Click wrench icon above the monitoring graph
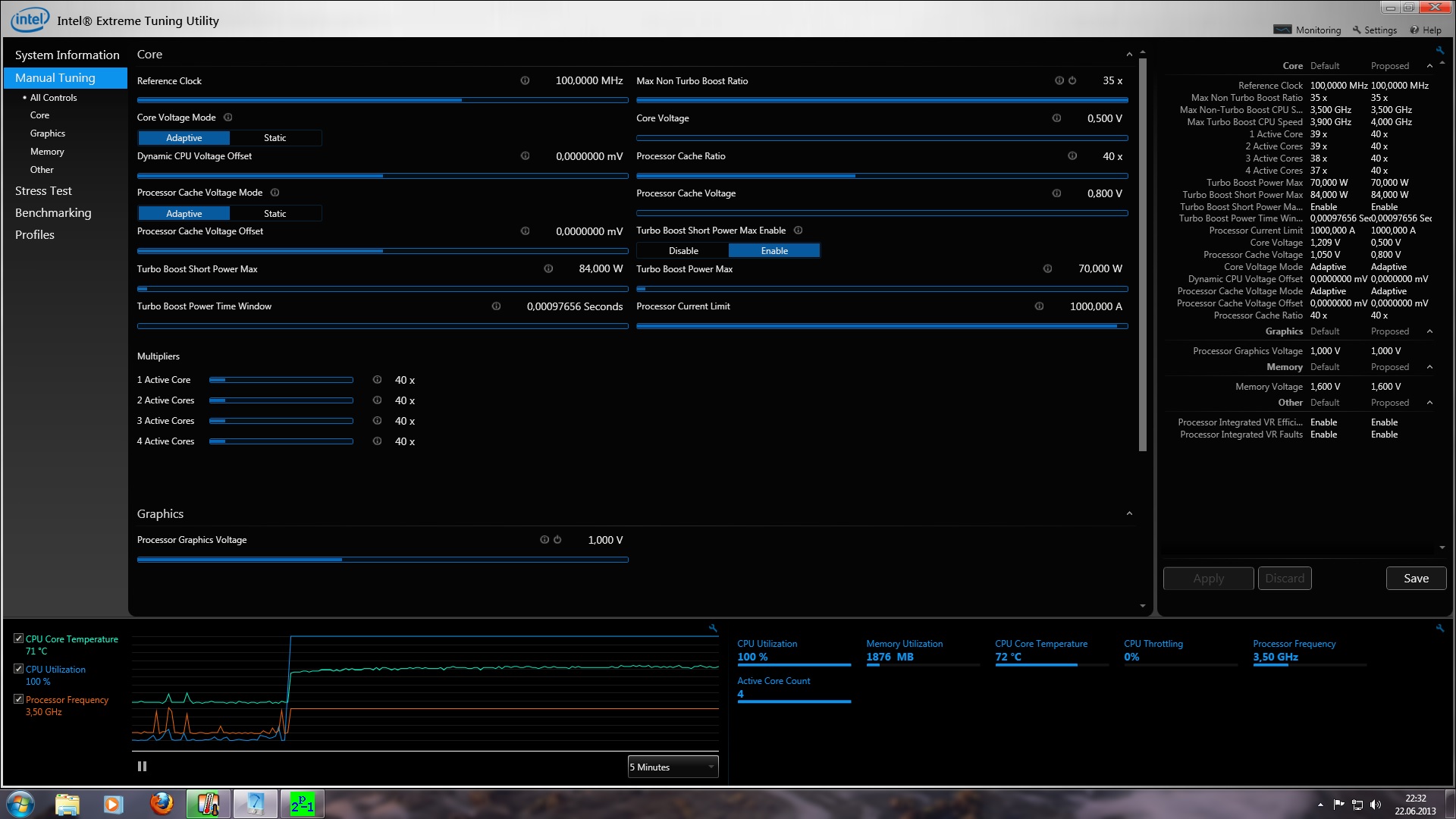The image size is (1456, 819). [713, 628]
